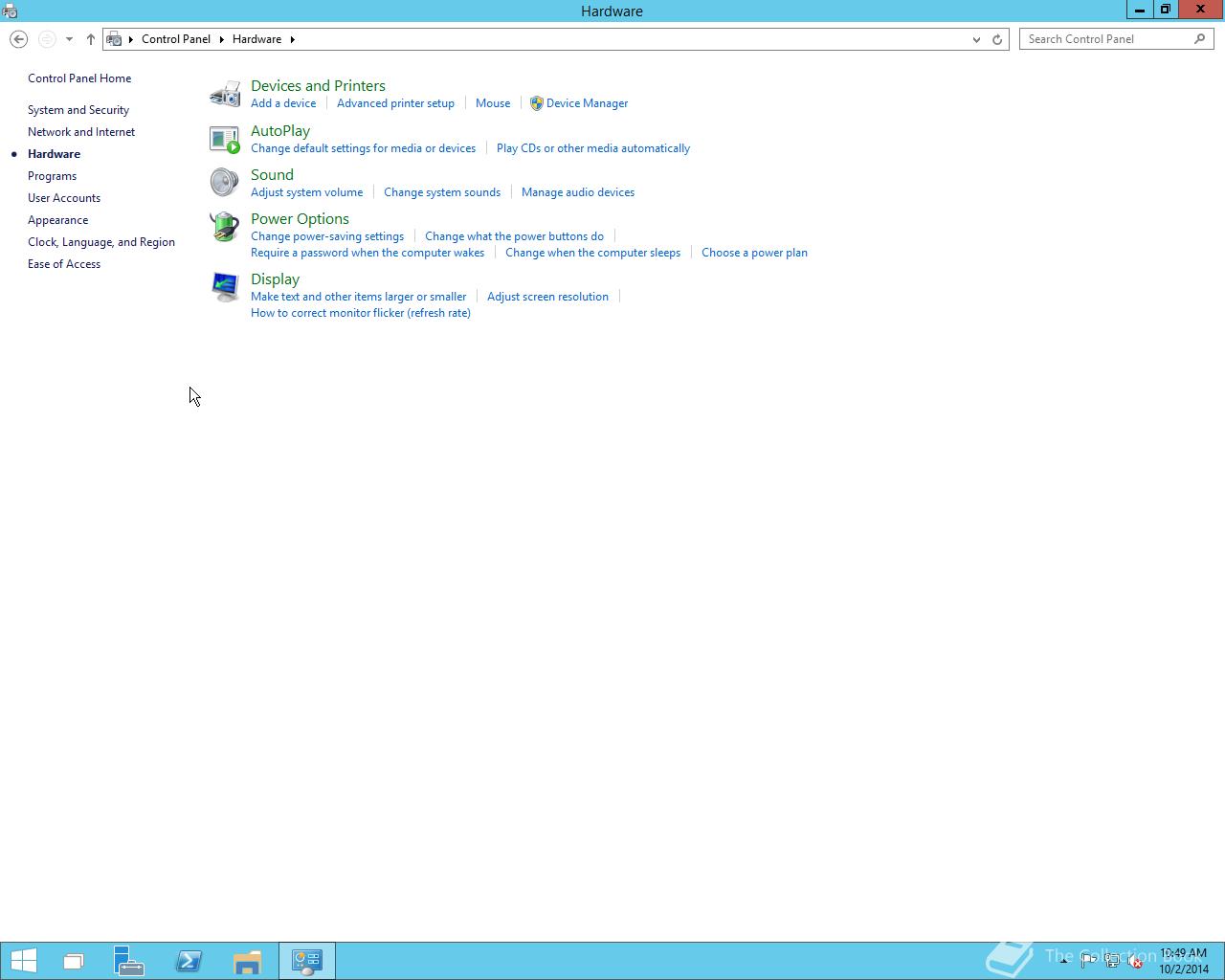The height and width of the screenshot is (980, 1225).
Task: Open Network and Internet category
Action: tap(81, 132)
